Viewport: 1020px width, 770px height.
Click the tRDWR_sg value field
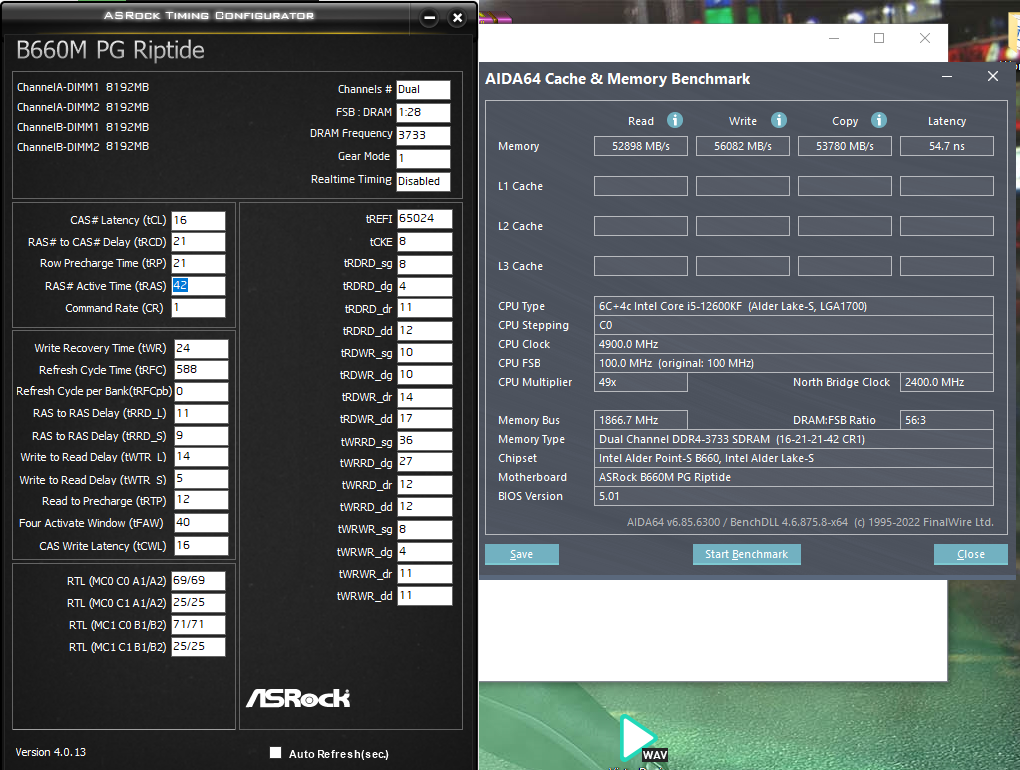click(x=425, y=352)
